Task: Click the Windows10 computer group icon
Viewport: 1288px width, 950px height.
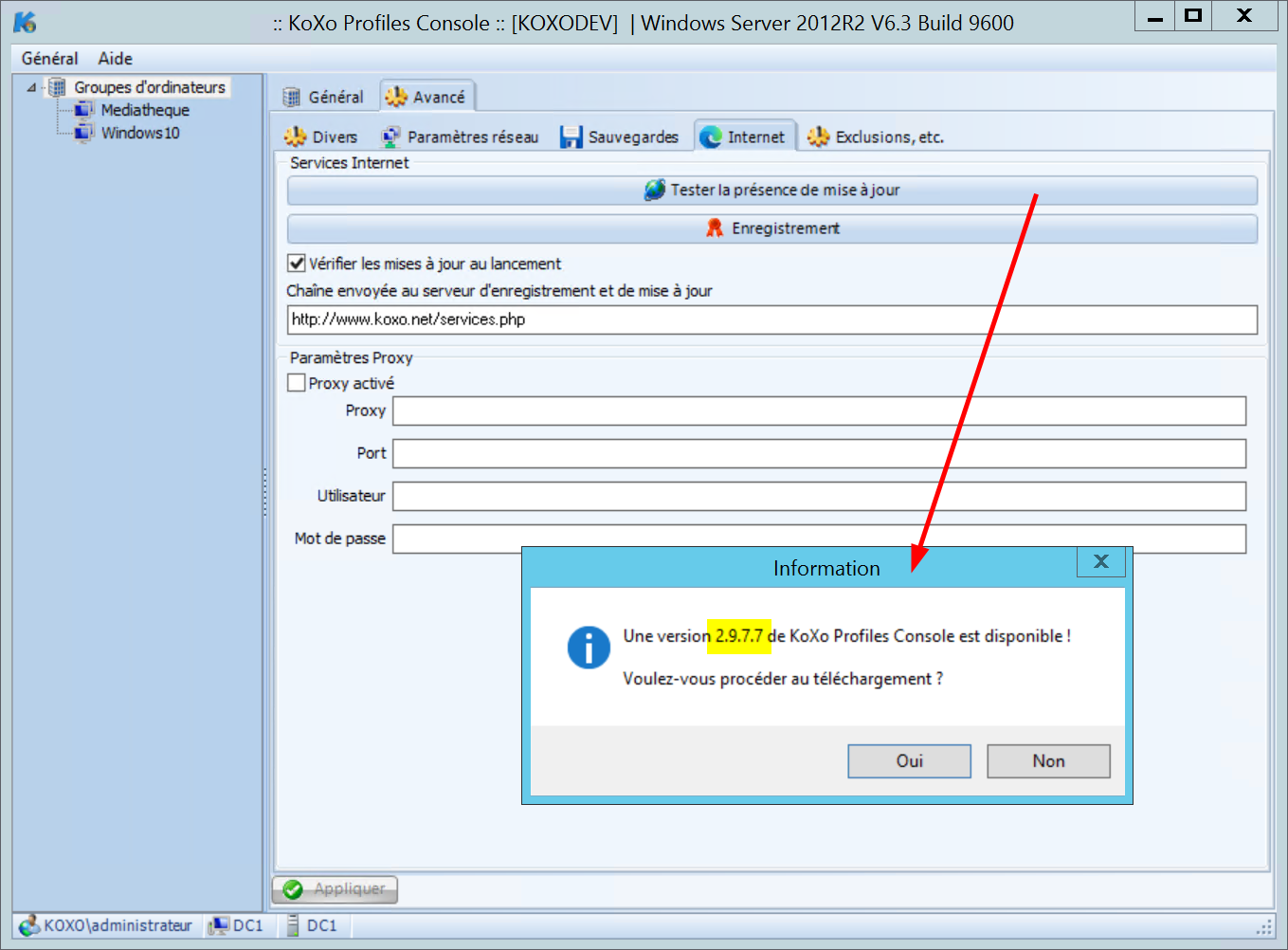Action: point(84,133)
